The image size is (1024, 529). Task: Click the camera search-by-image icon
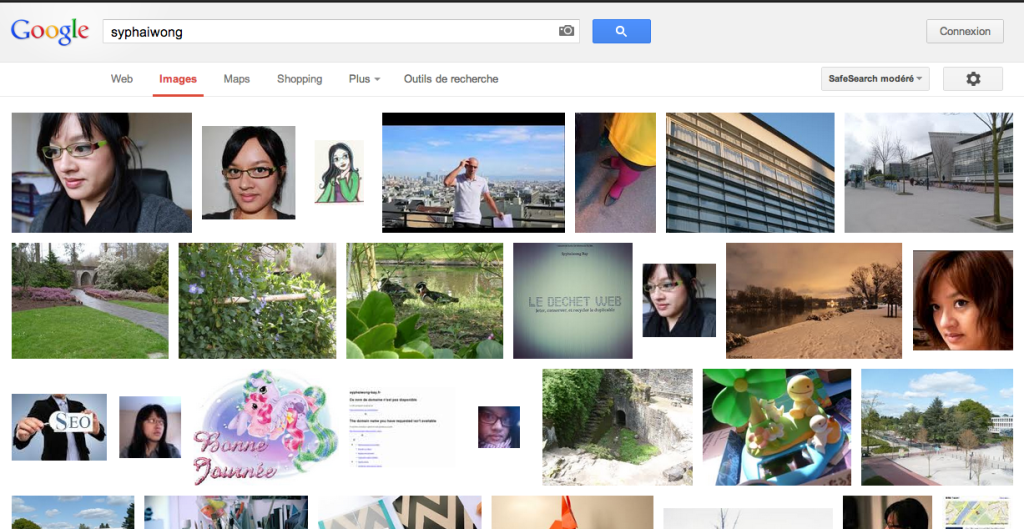(566, 31)
